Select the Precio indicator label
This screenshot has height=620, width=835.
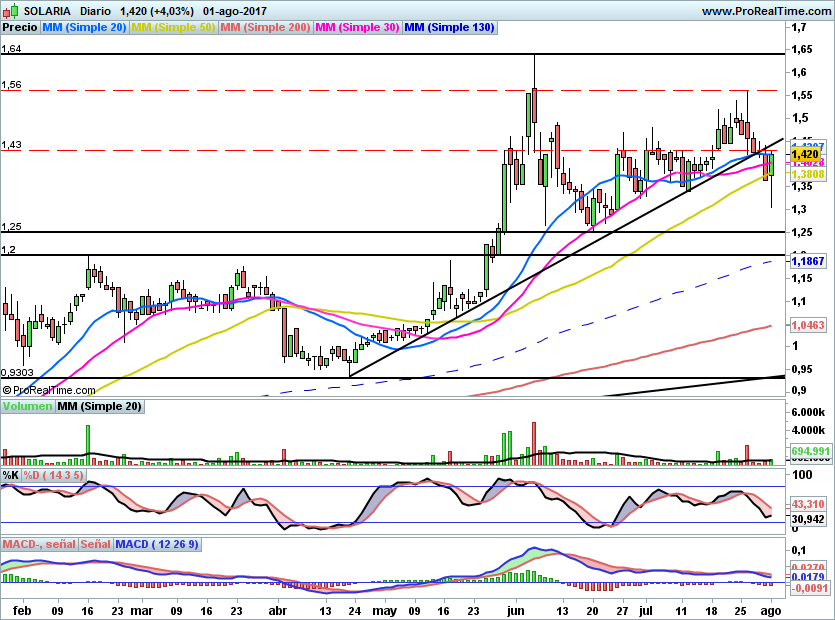(x=20, y=27)
